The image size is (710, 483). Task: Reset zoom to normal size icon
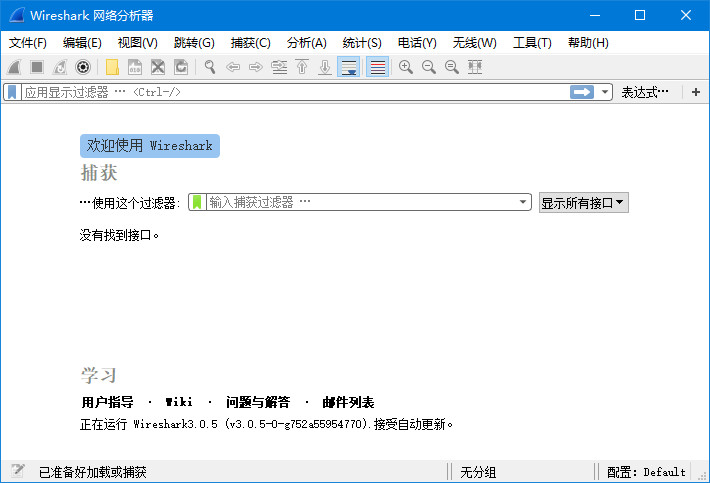click(452, 67)
